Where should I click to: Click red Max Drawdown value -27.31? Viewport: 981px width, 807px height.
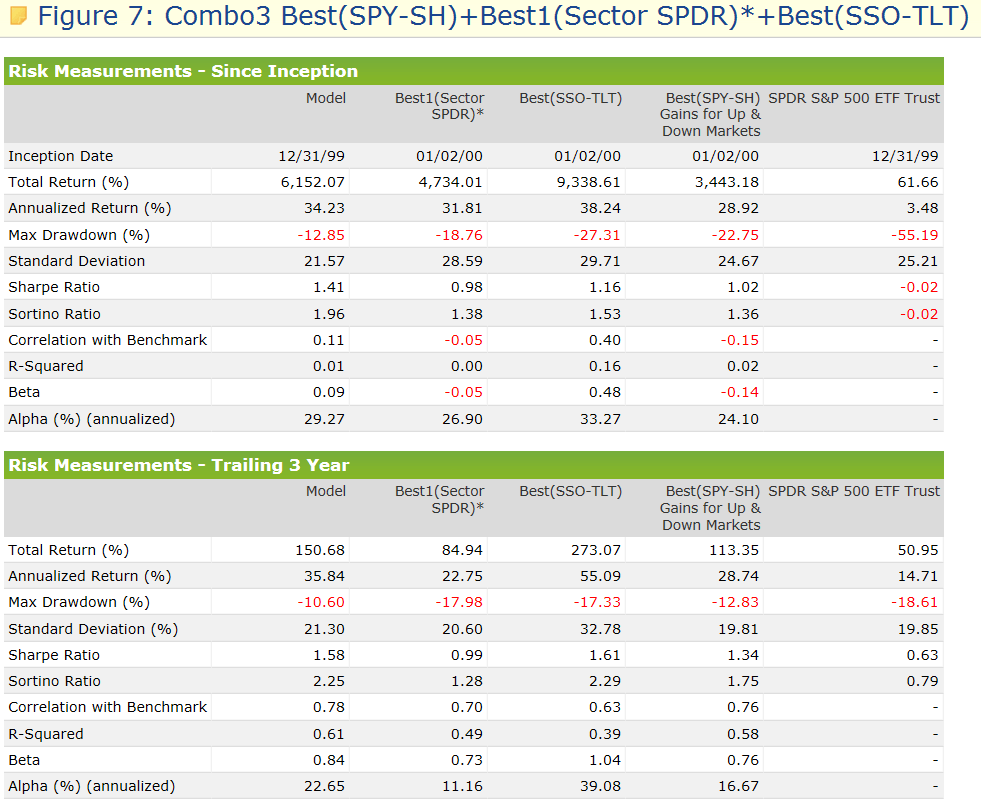pos(597,235)
